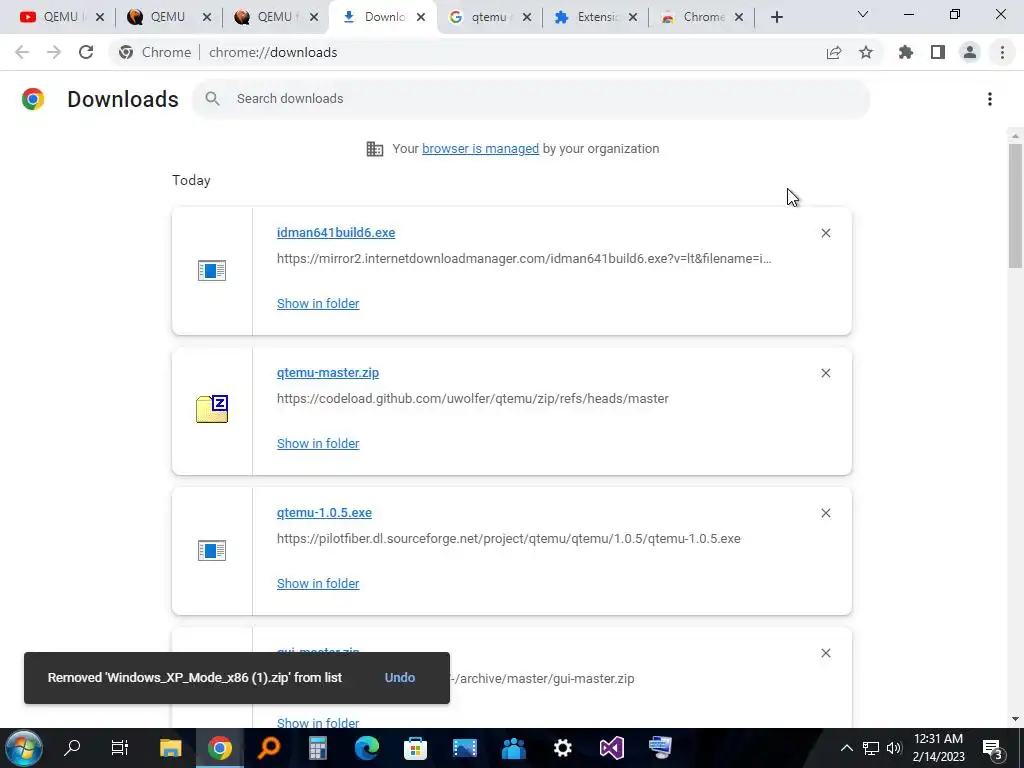Open the profile avatar menu

pos(970,52)
